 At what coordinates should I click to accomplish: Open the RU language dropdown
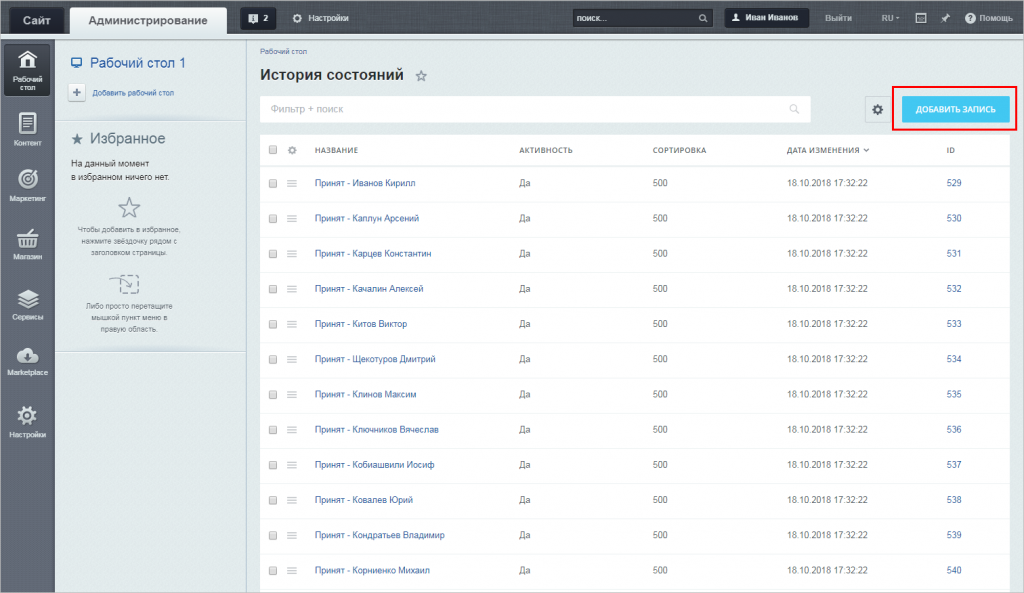(890, 18)
